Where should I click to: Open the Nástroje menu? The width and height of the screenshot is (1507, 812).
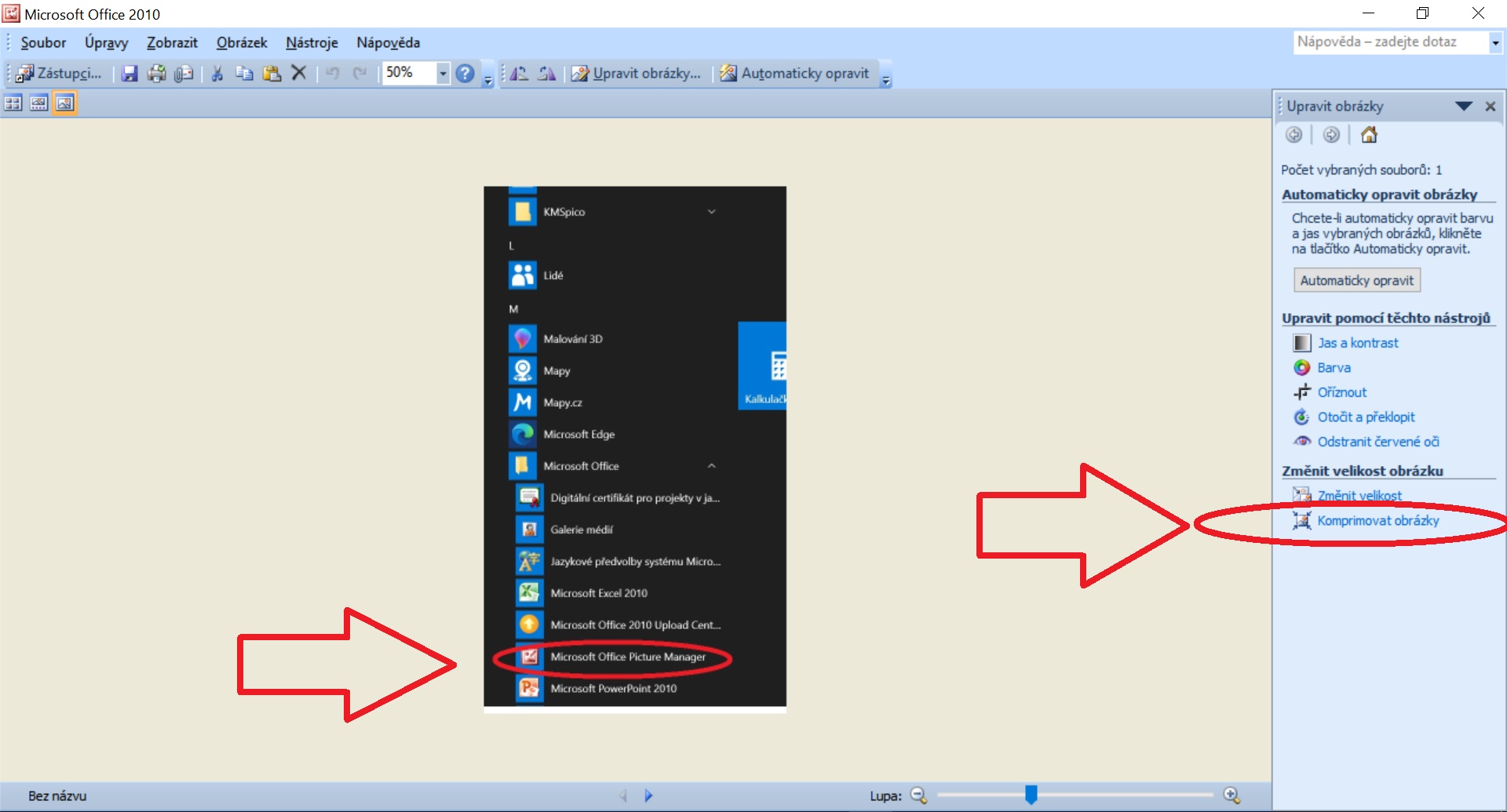click(312, 42)
